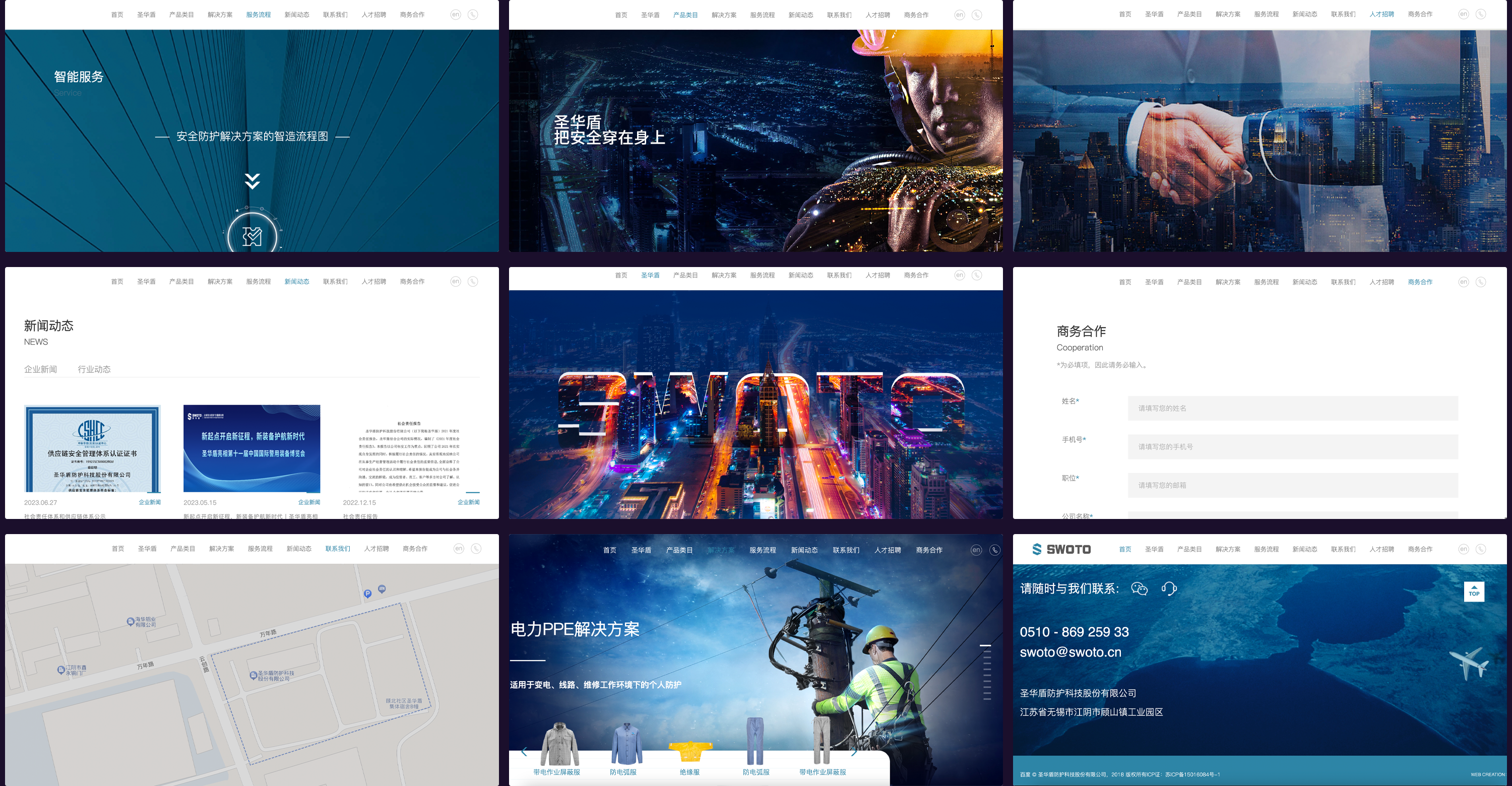Open the 新起点开启新征程 news thumbnail
1512x786 pixels.
(252, 449)
